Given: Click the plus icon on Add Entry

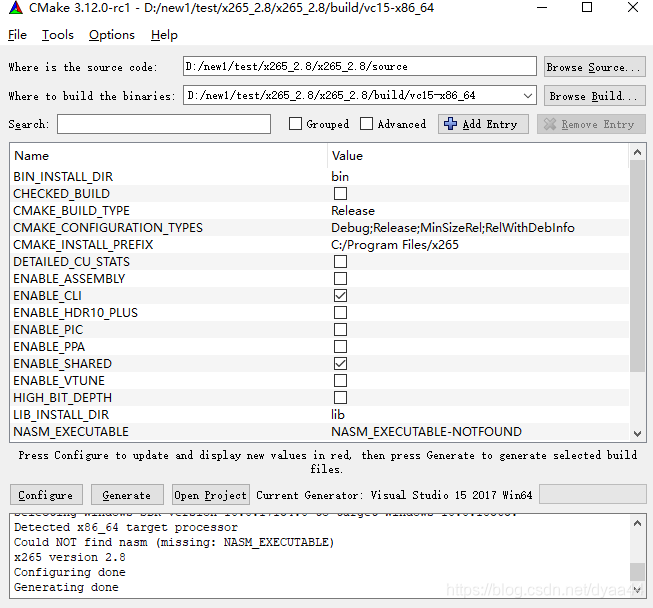Looking at the screenshot, I should (x=450, y=124).
